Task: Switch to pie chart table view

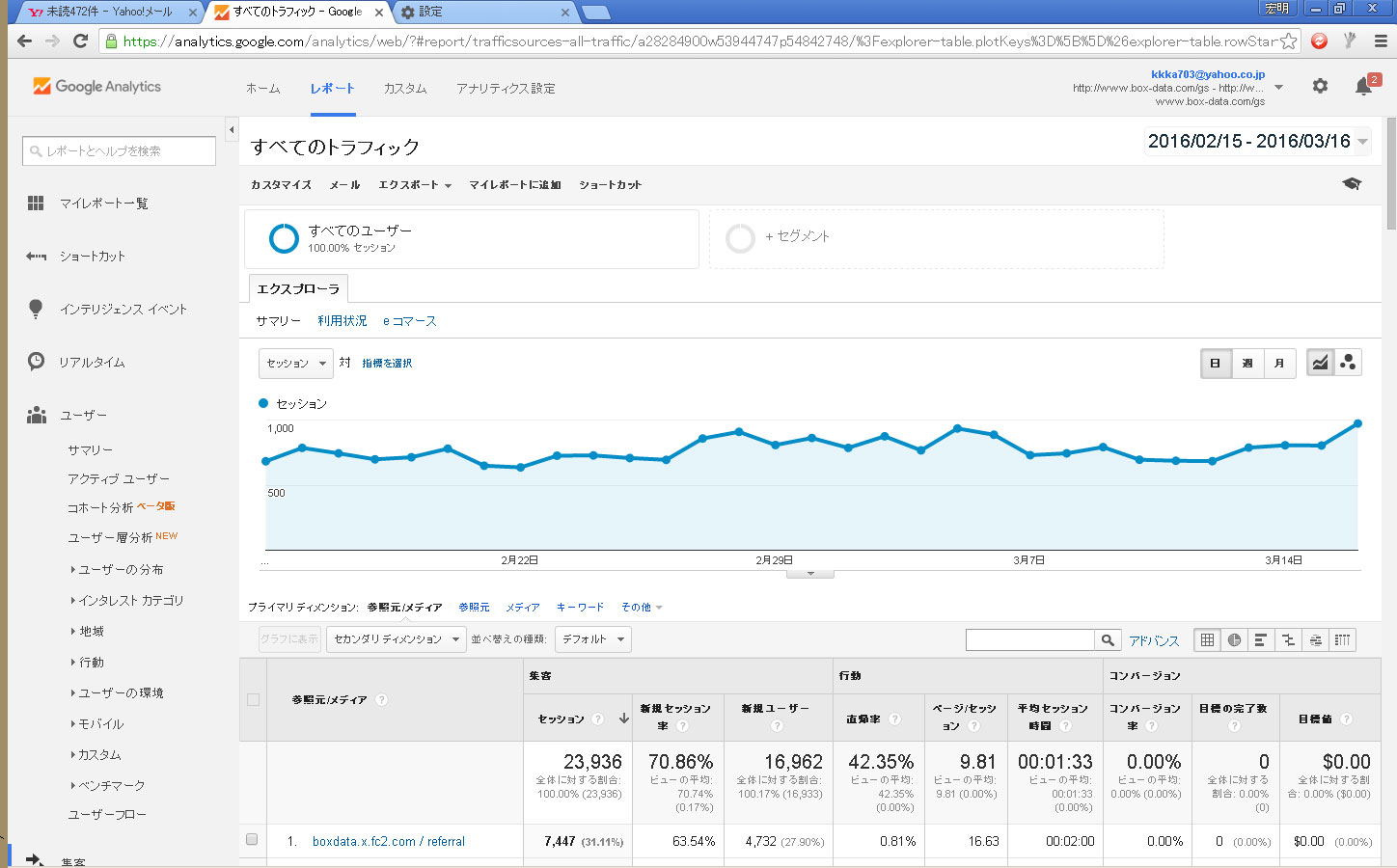Action: click(1234, 639)
